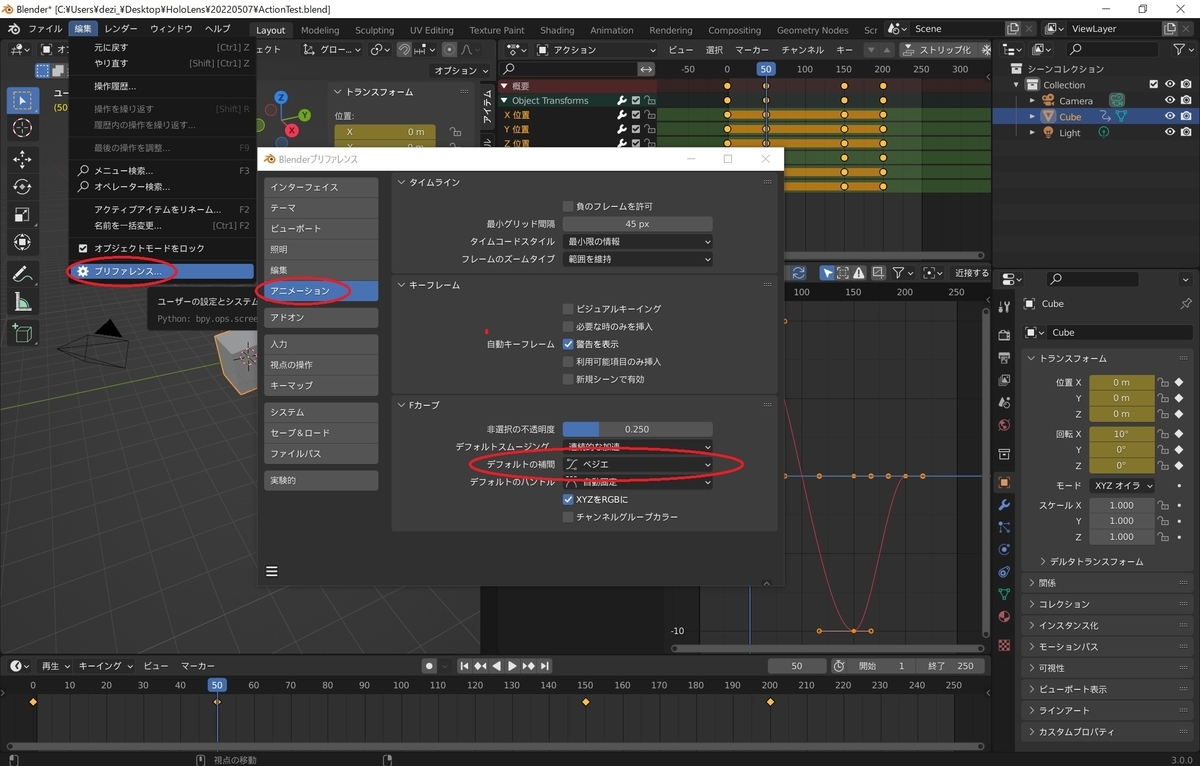Open the Texture properties checker tab
This screenshot has width=1200, height=766.
coord(1004,645)
